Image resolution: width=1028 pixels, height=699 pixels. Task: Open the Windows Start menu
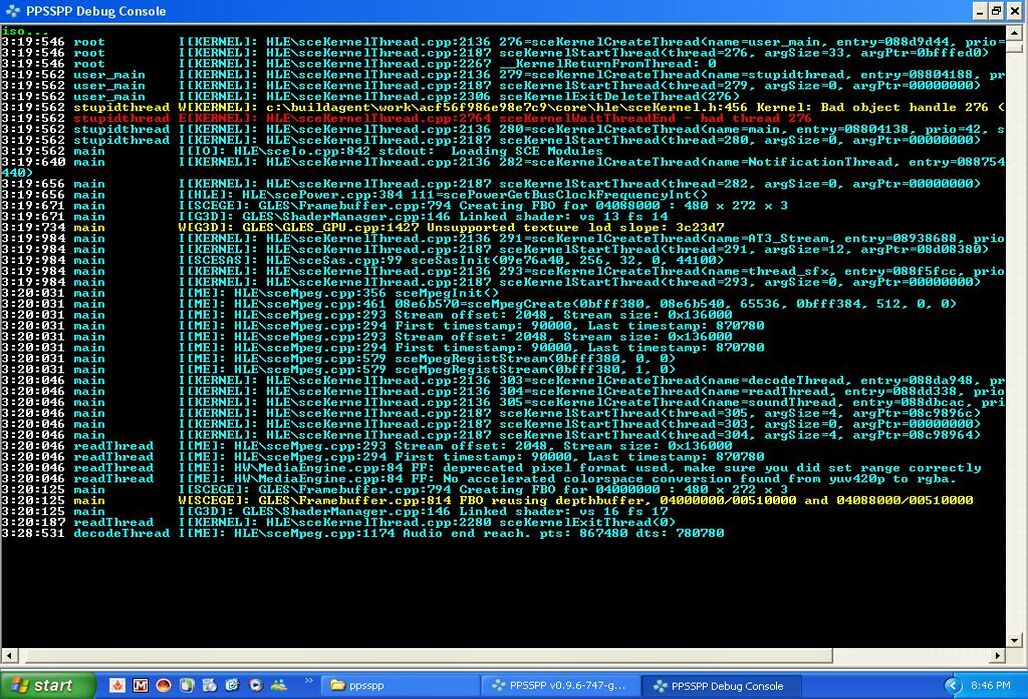[x=47, y=686]
